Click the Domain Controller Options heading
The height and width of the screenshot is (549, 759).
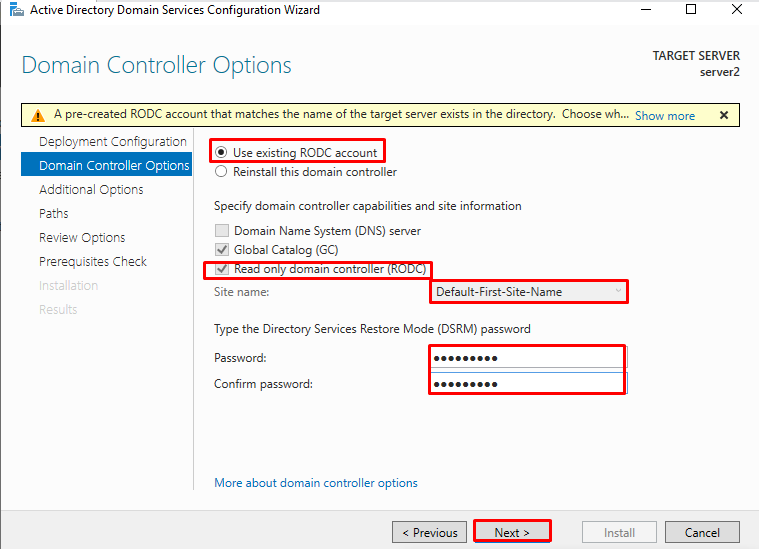pyautogui.click(x=156, y=65)
